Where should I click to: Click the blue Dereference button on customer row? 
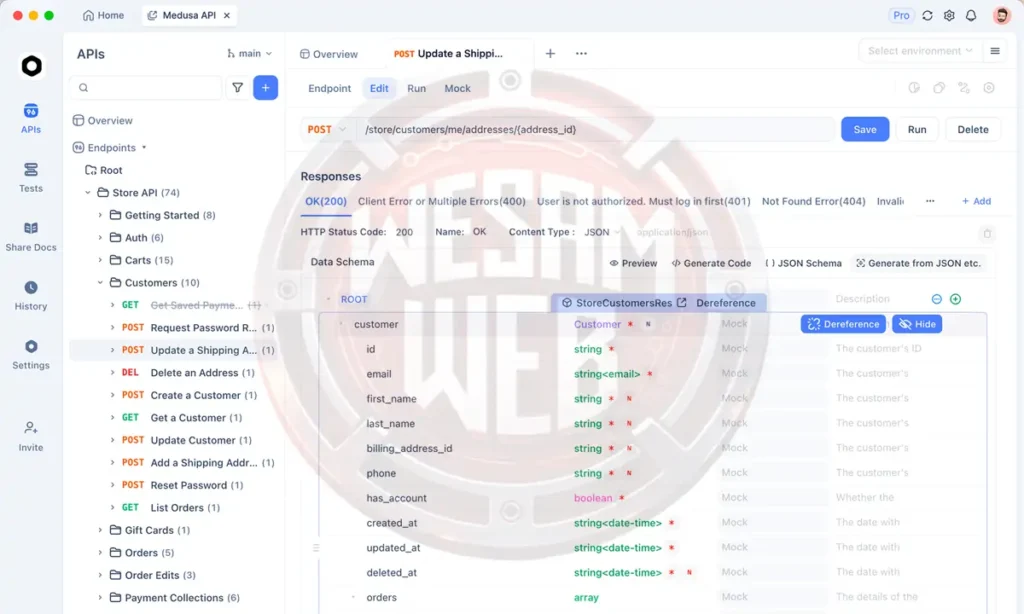pyautogui.click(x=843, y=324)
